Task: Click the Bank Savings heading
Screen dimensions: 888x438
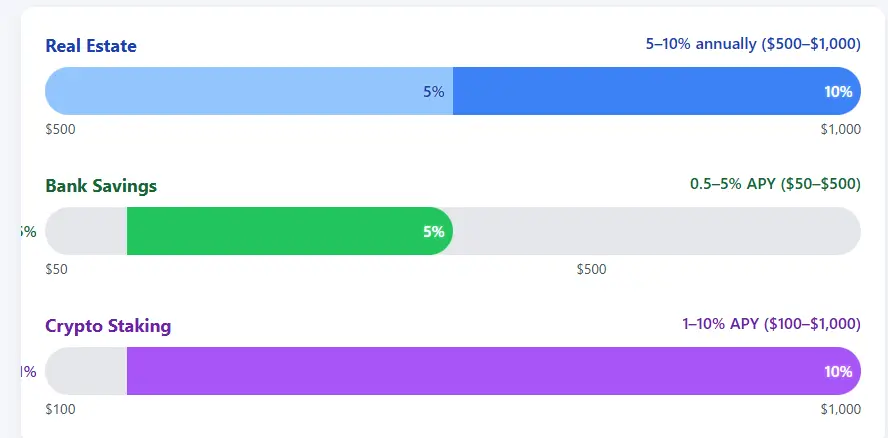Action: coord(101,186)
